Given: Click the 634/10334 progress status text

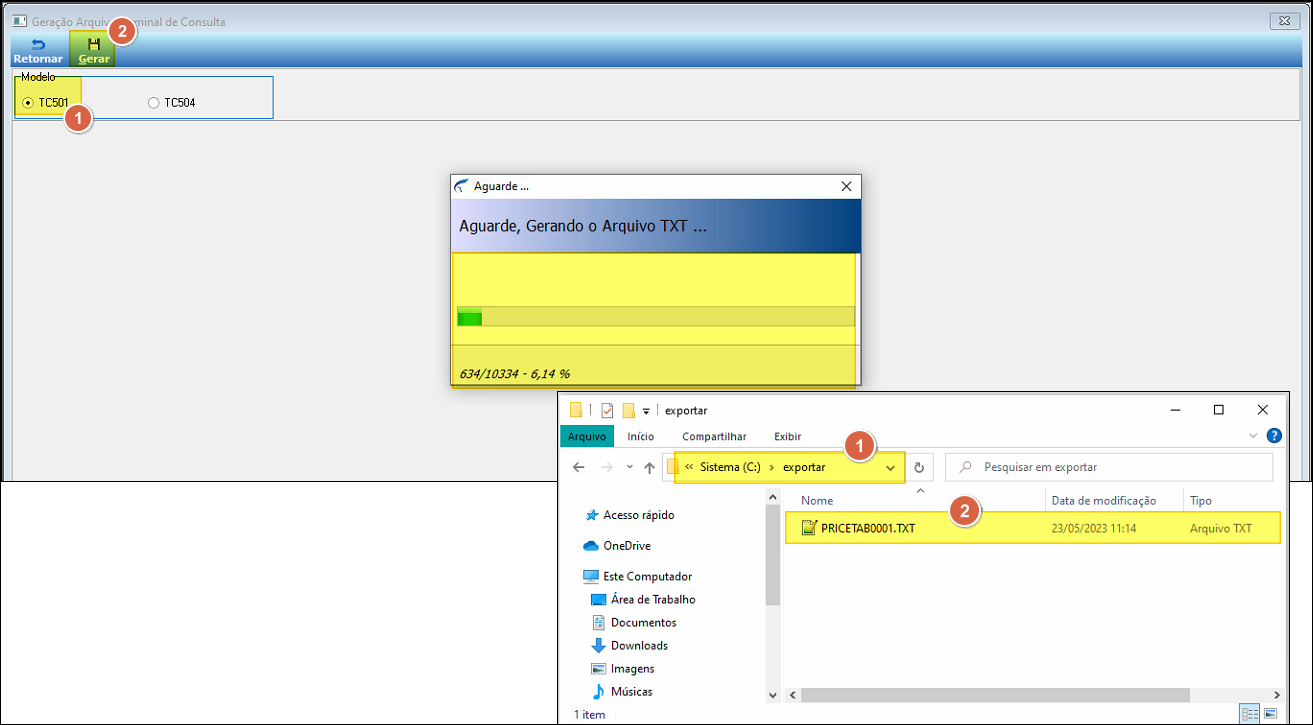Looking at the screenshot, I should point(515,373).
